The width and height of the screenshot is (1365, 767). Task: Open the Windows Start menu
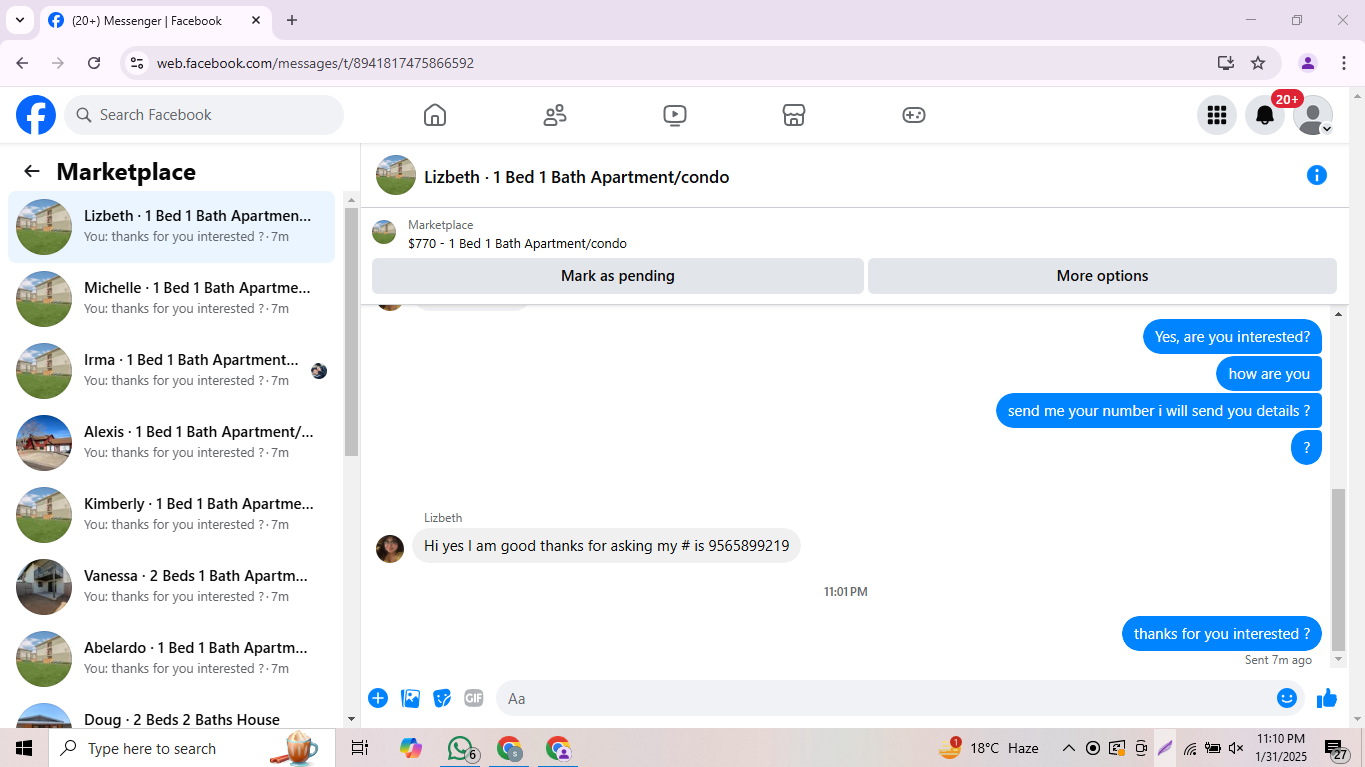point(24,748)
